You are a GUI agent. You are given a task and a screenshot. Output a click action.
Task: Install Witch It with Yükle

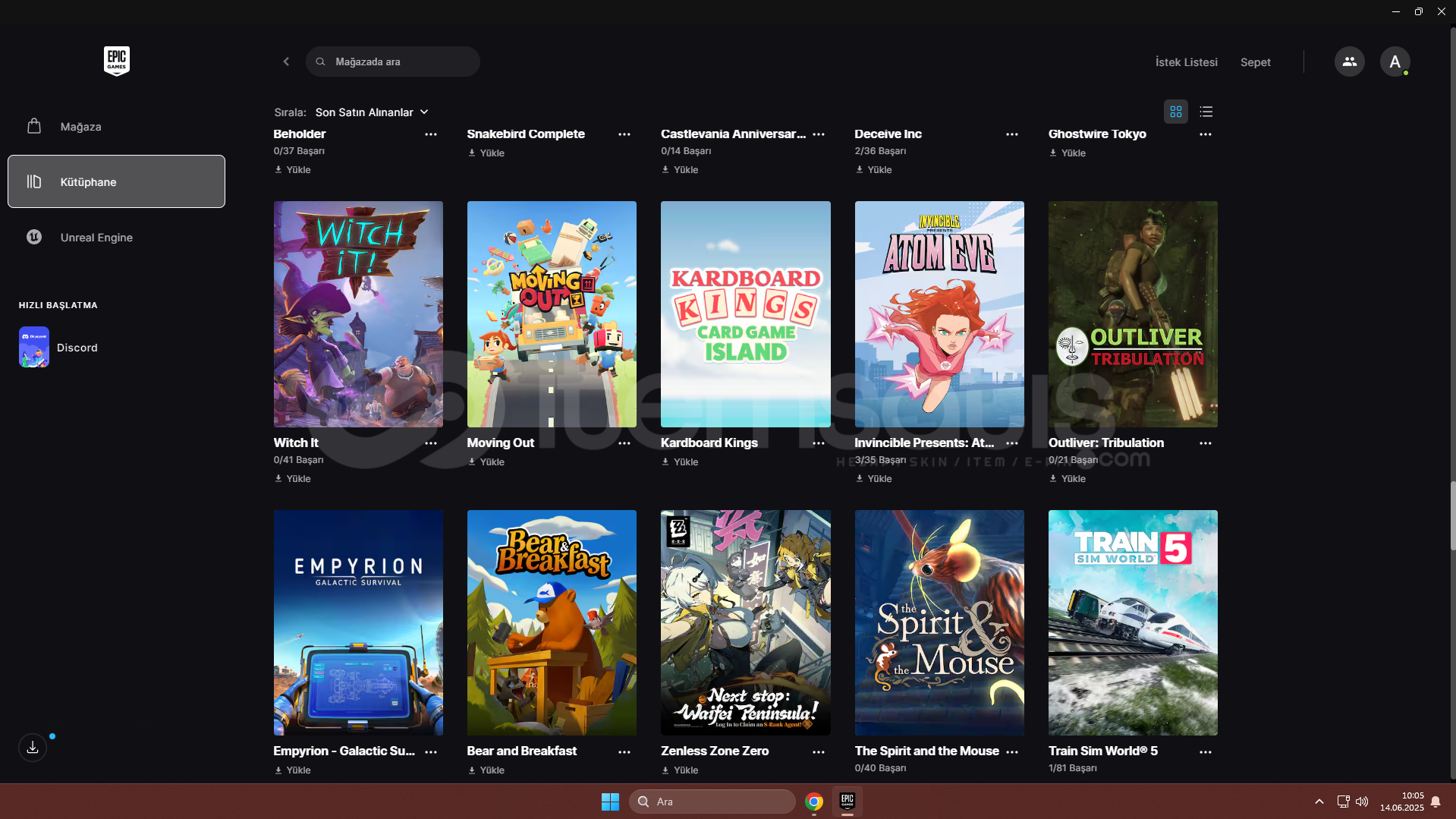pos(293,479)
